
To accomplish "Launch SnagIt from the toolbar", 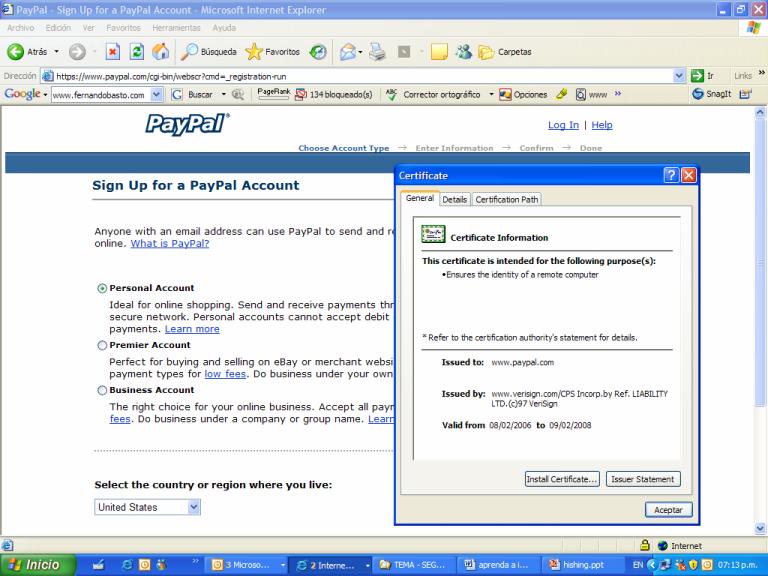I will tap(712, 94).
